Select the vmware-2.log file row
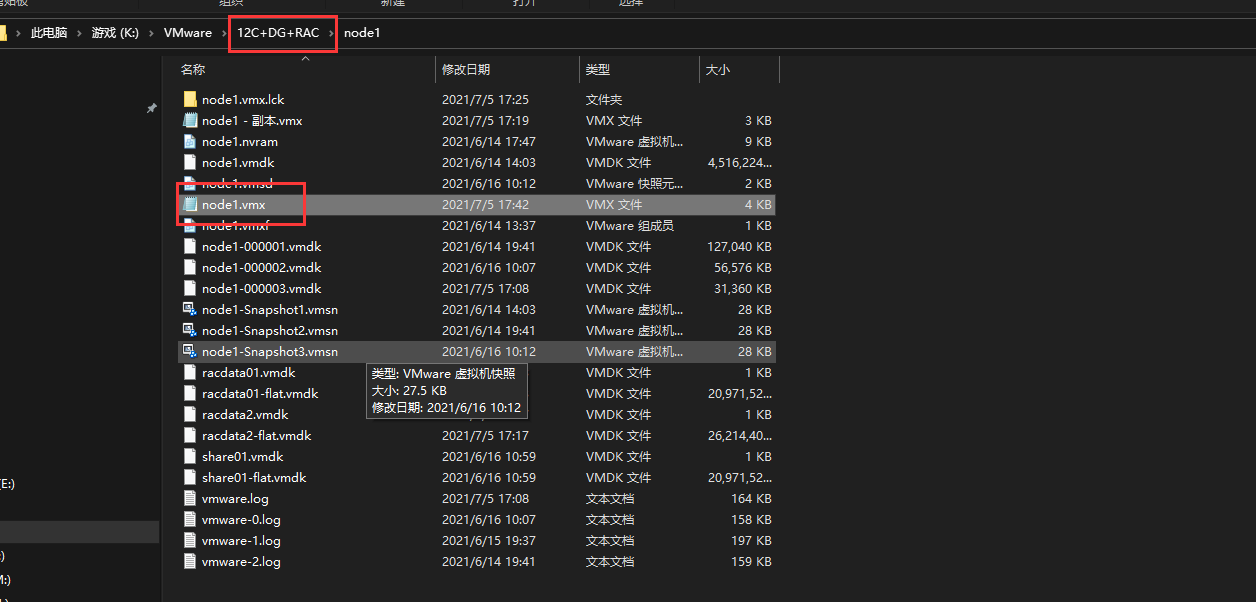Image resolution: width=1256 pixels, height=602 pixels. [x=477, y=561]
